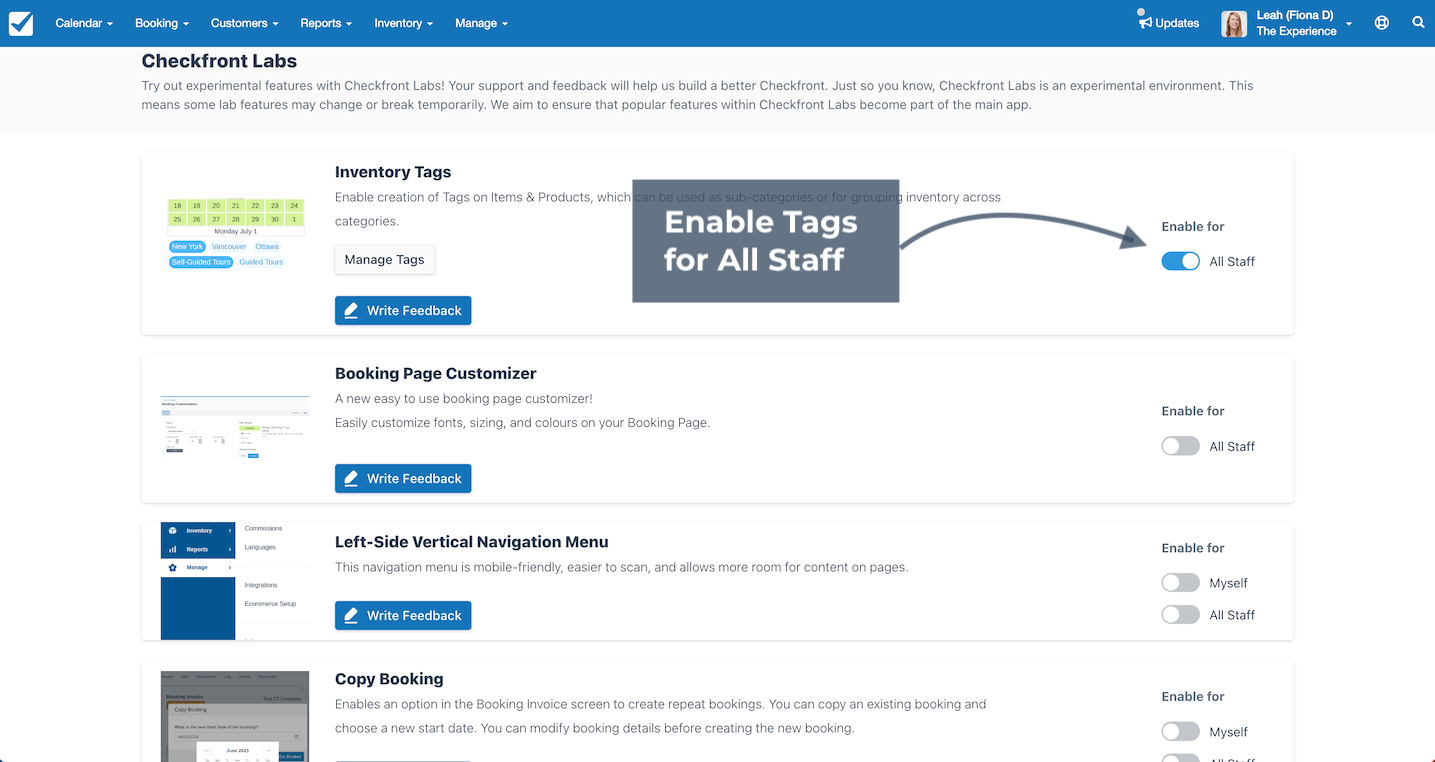The width and height of the screenshot is (1435, 762).
Task: Open the Inventory Tags preview thumbnail
Action: click(x=235, y=233)
